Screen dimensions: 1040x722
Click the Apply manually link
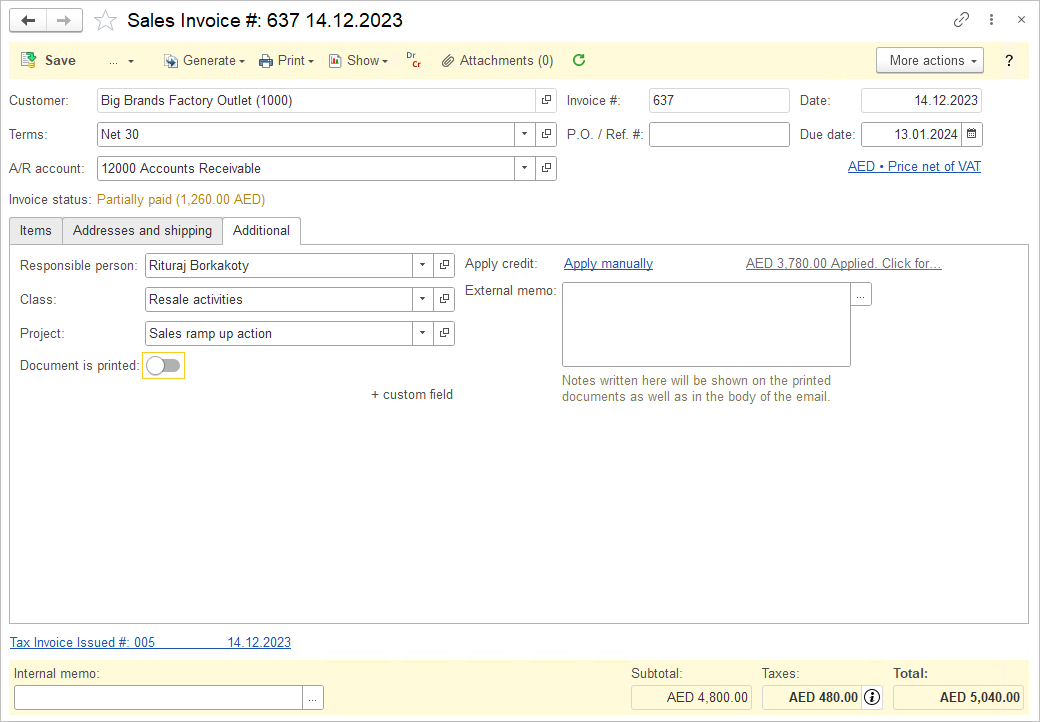[x=608, y=264]
